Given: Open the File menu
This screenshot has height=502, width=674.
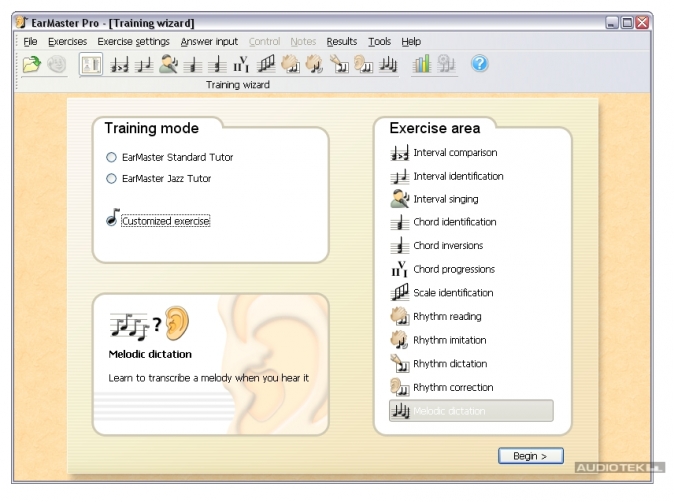Looking at the screenshot, I should (30, 42).
